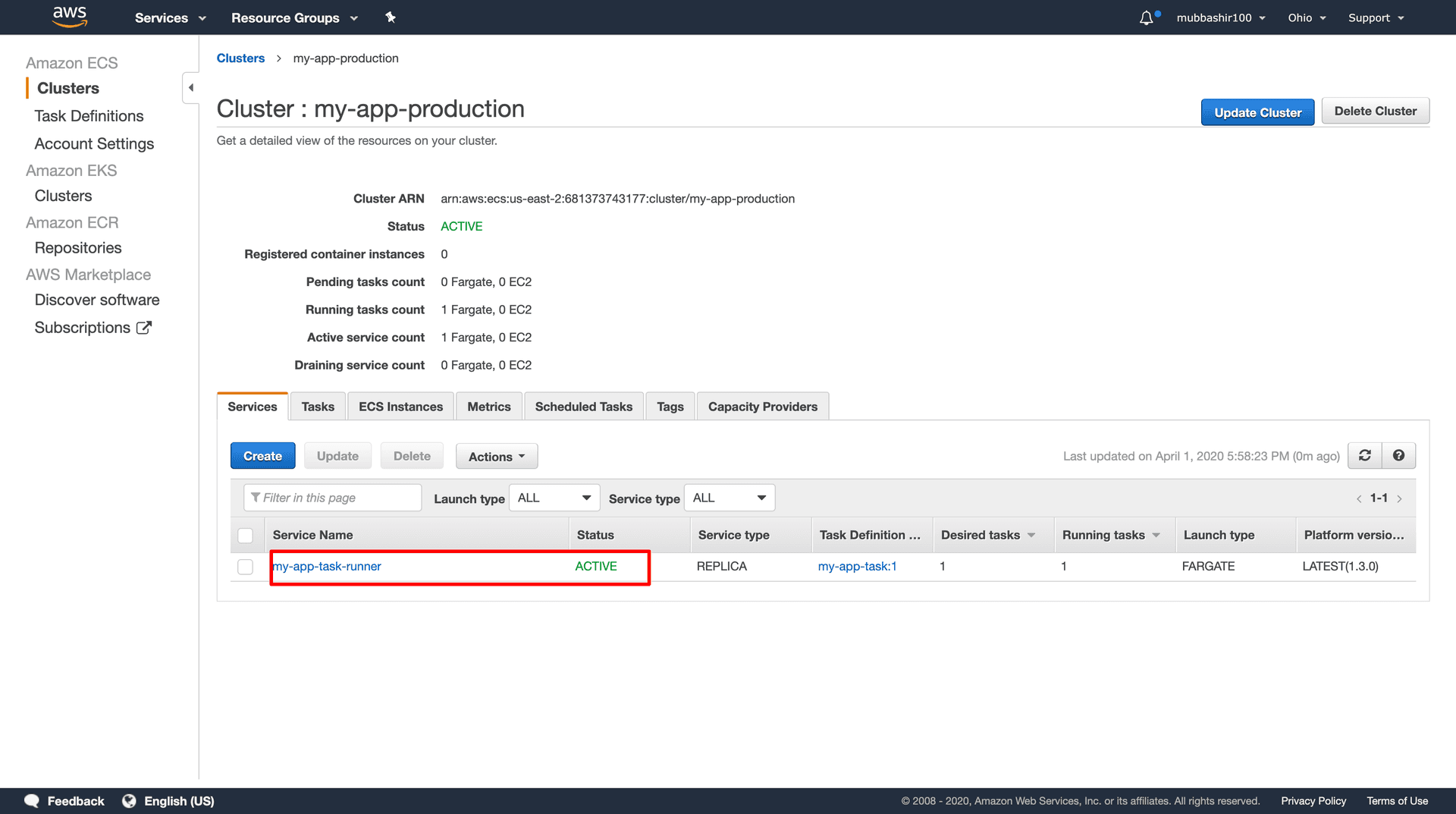This screenshot has width=1456, height=814.
Task: Click the Delete service button
Action: (412, 456)
